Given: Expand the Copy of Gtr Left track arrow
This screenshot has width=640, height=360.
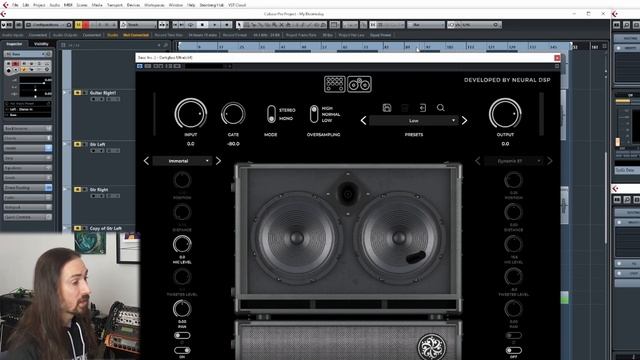Looking at the screenshot, I should coord(64,228).
